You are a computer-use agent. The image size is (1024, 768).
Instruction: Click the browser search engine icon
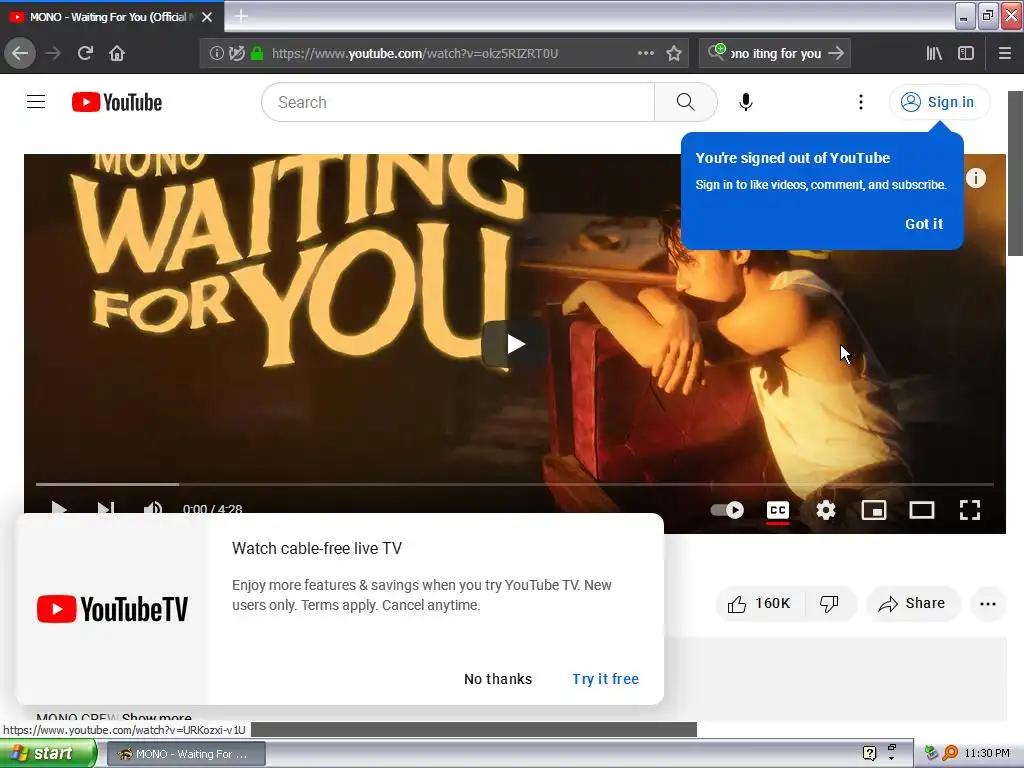click(716, 52)
